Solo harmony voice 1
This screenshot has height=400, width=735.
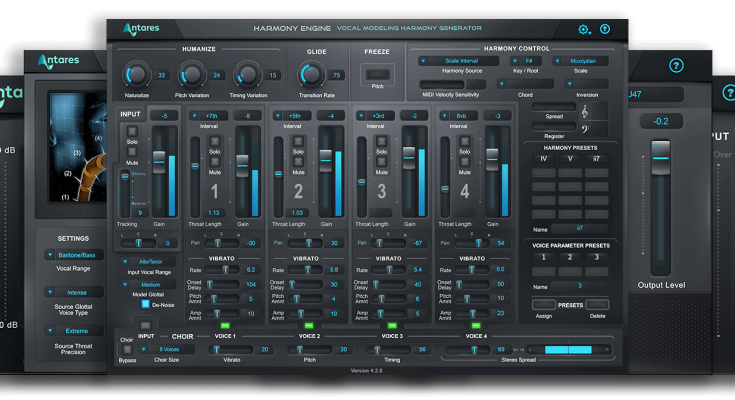215,141
